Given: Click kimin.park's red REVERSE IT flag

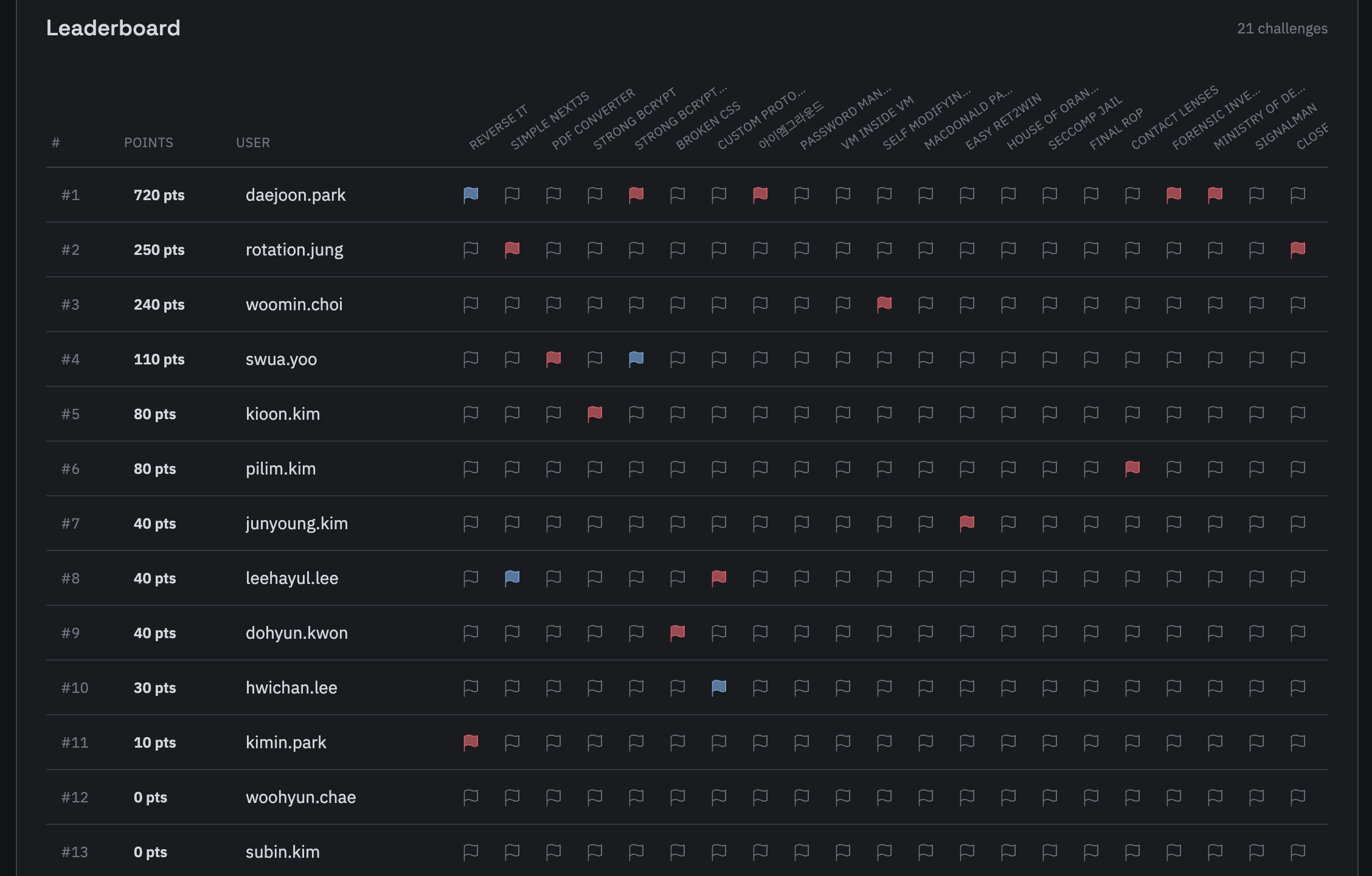Looking at the screenshot, I should click(471, 742).
